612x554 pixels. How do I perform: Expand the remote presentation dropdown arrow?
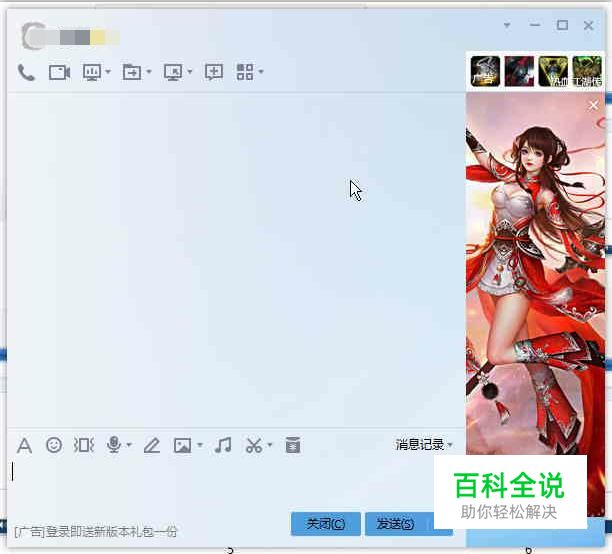108,72
